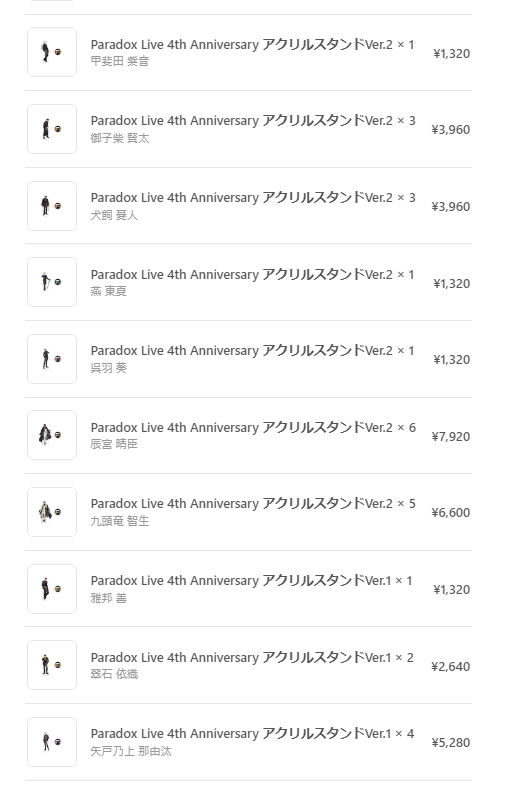527x786 pixels.
Task: Open the 矢戸乃上 那由汰 thumbnail image
Action: (x=52, y=742)
